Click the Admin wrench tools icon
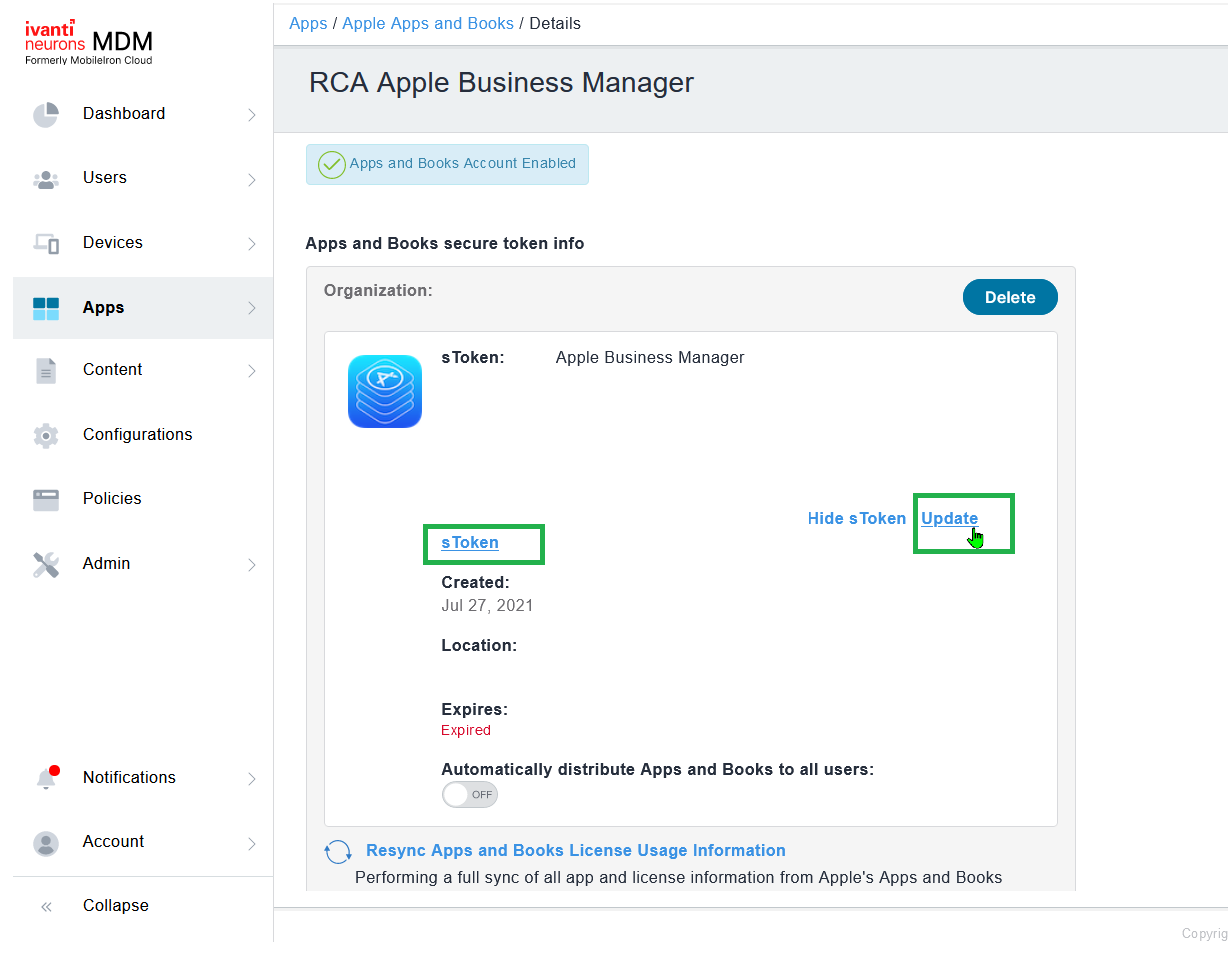Viewport: 1230px width, 965px height. point(46,564)
